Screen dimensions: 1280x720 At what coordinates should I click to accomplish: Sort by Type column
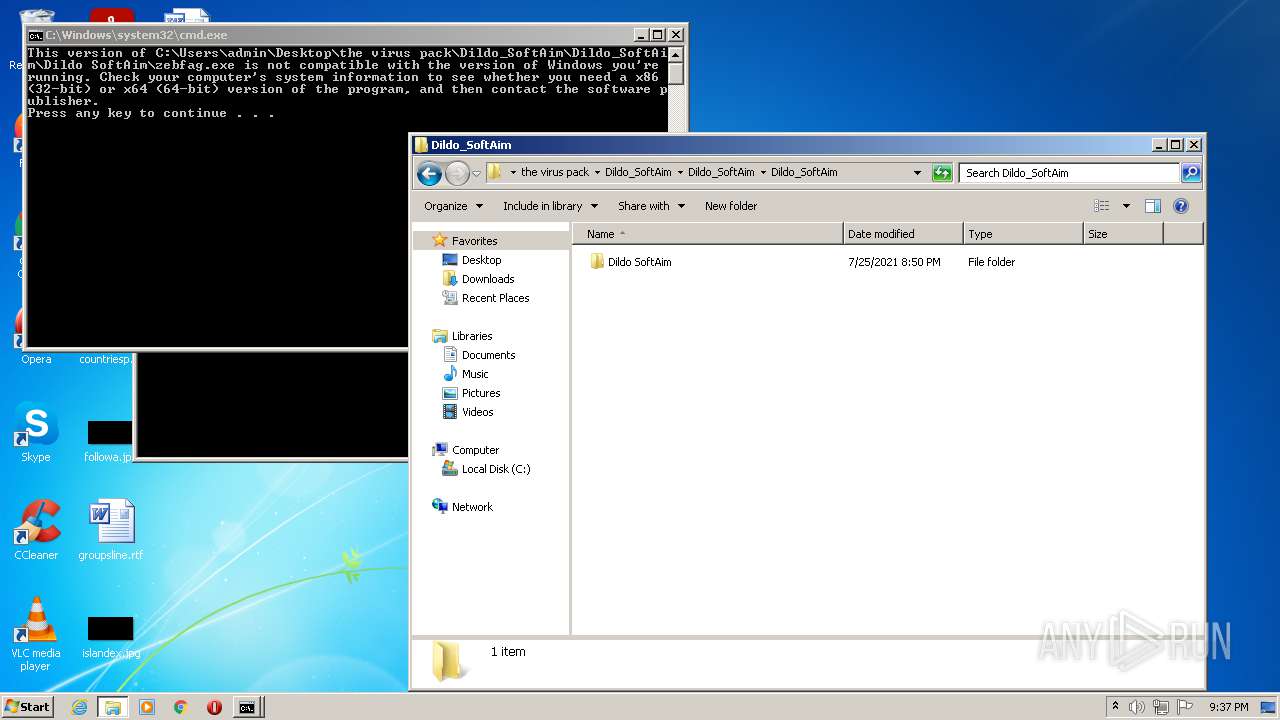(1023, 234)
